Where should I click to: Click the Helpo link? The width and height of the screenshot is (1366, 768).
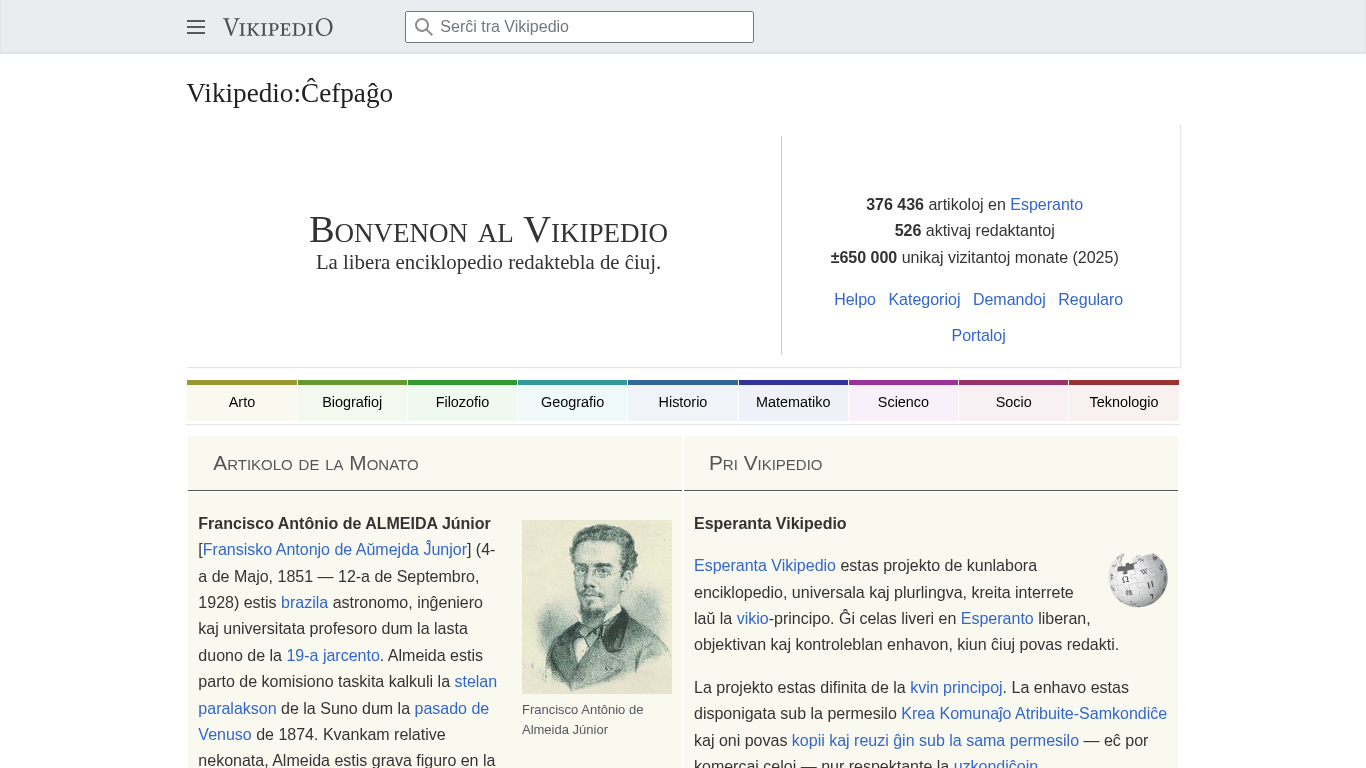pyautogui.click(x=854, y=300)
